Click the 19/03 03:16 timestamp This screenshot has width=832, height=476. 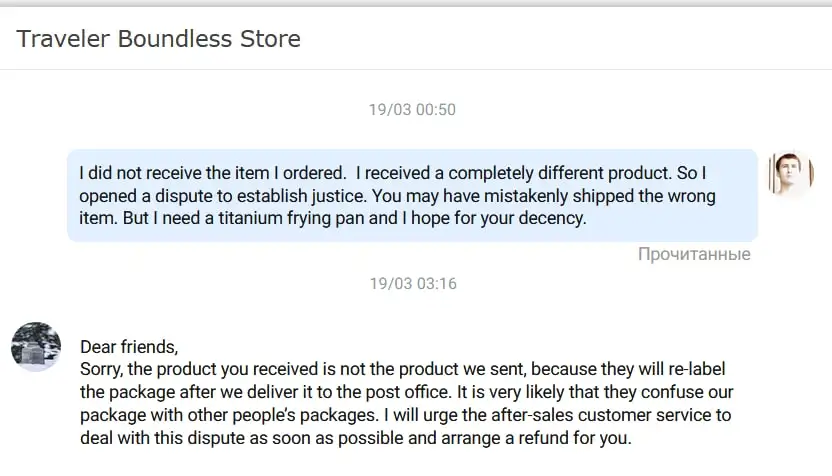pos(412,284)
